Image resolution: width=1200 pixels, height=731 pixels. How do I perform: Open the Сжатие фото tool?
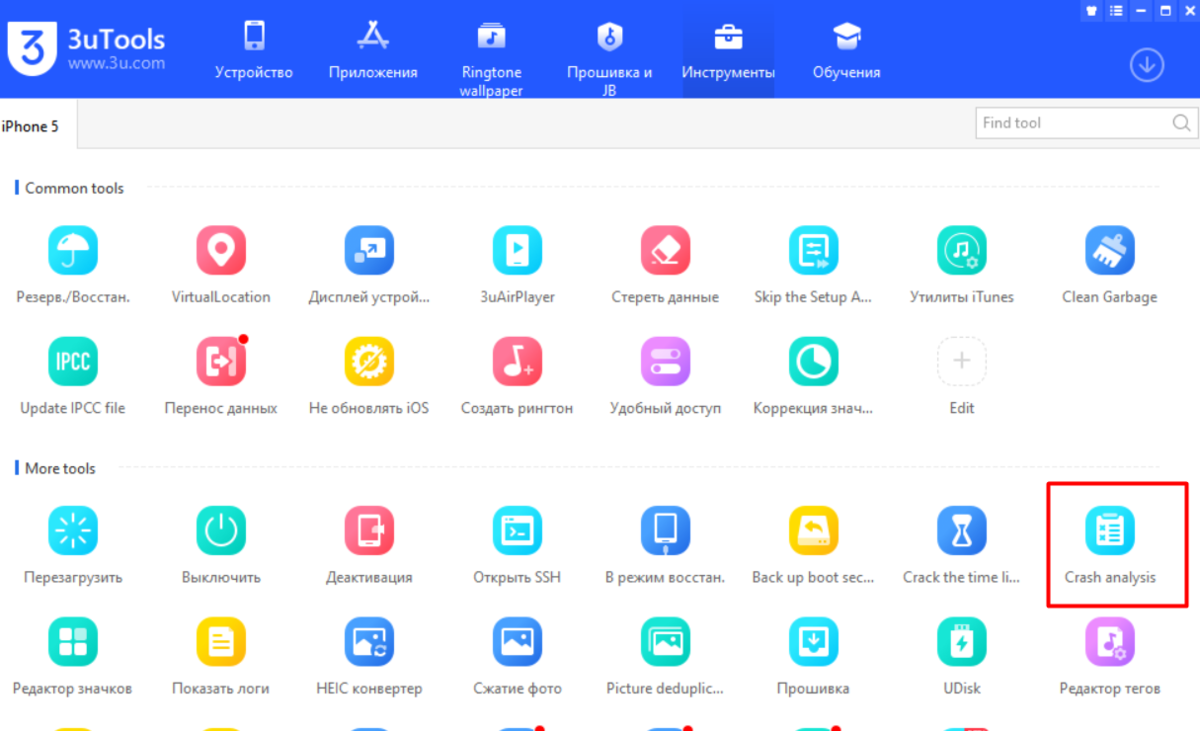click(517, 642)
